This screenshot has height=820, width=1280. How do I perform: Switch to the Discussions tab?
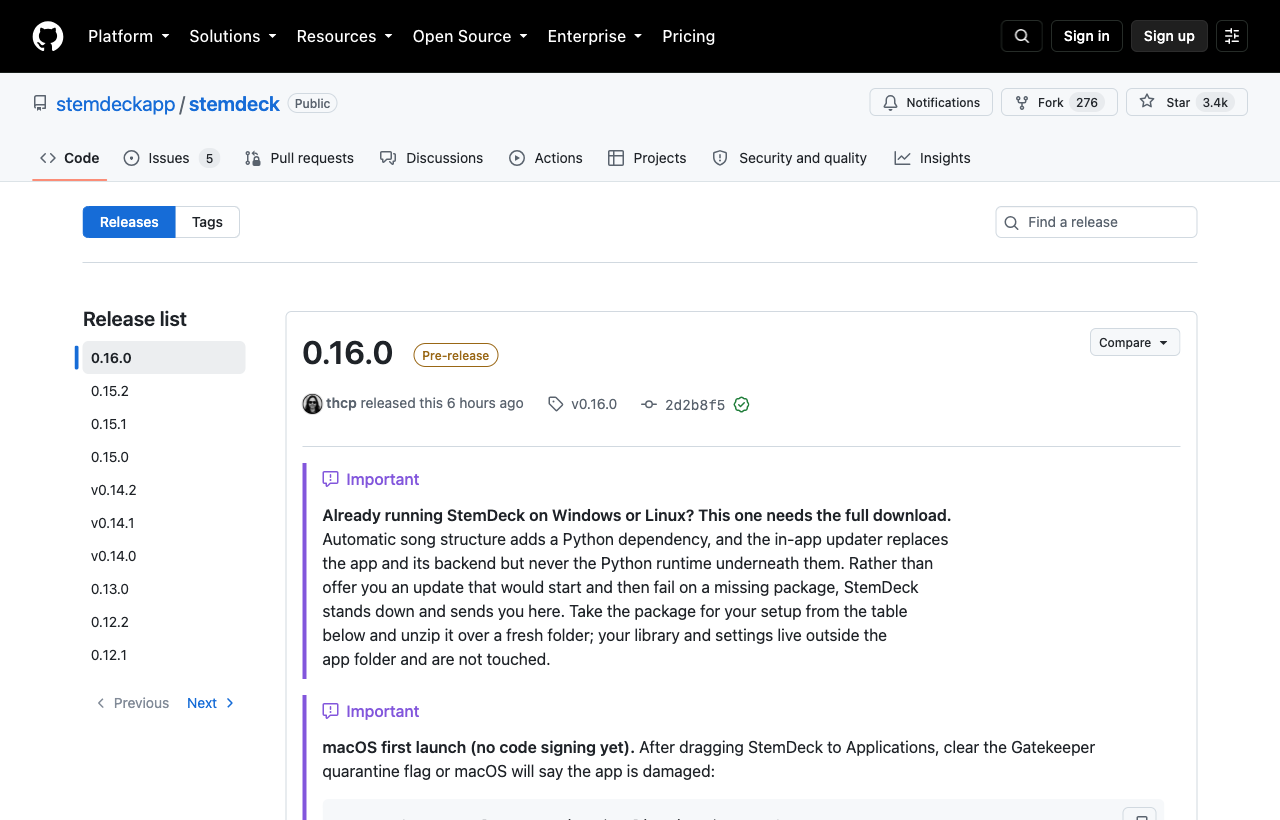[x=431, y=158]
